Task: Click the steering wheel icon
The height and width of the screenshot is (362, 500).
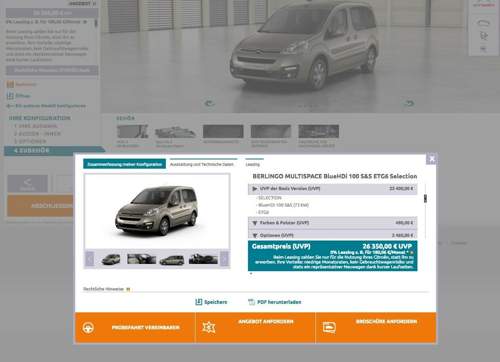Action: pyautogui.click(x=88, y=328)
